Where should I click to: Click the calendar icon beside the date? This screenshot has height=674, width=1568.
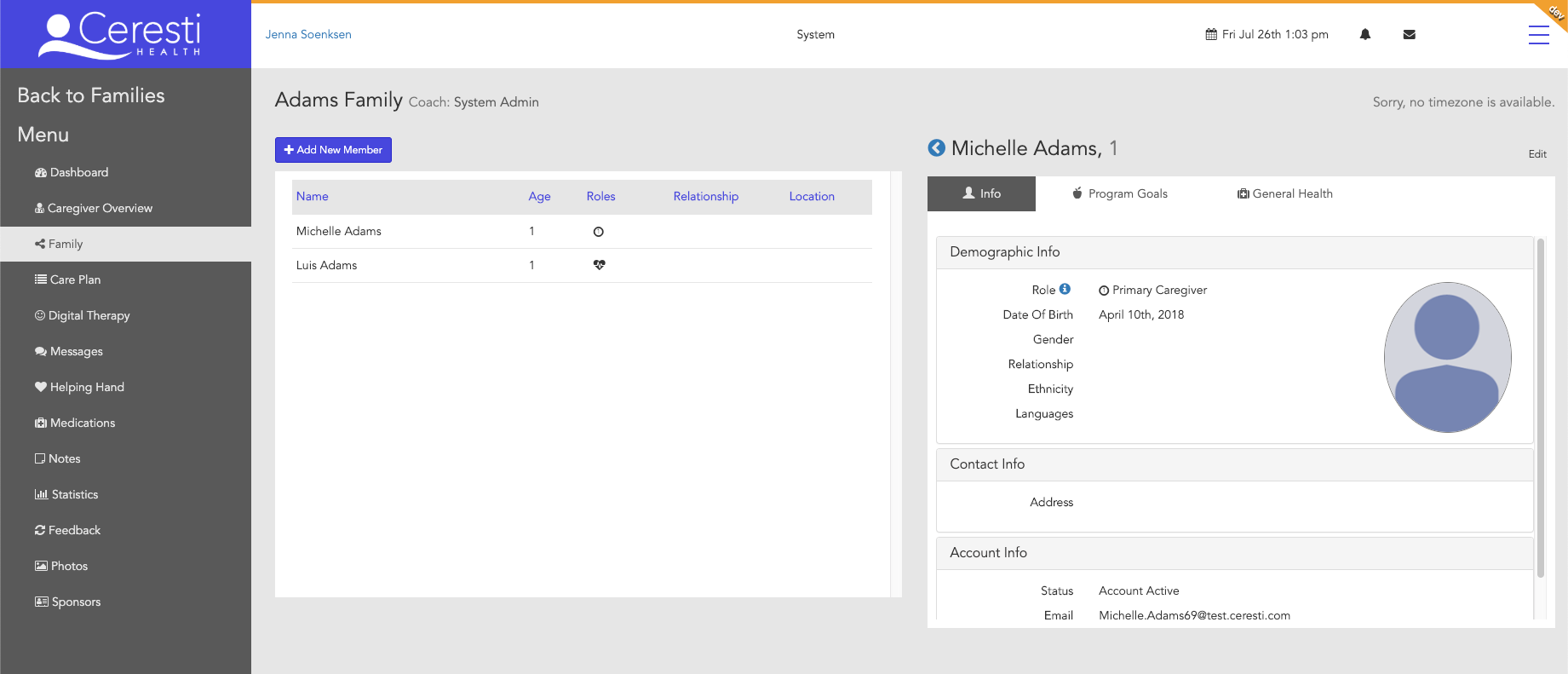(x=1211, y=34)
